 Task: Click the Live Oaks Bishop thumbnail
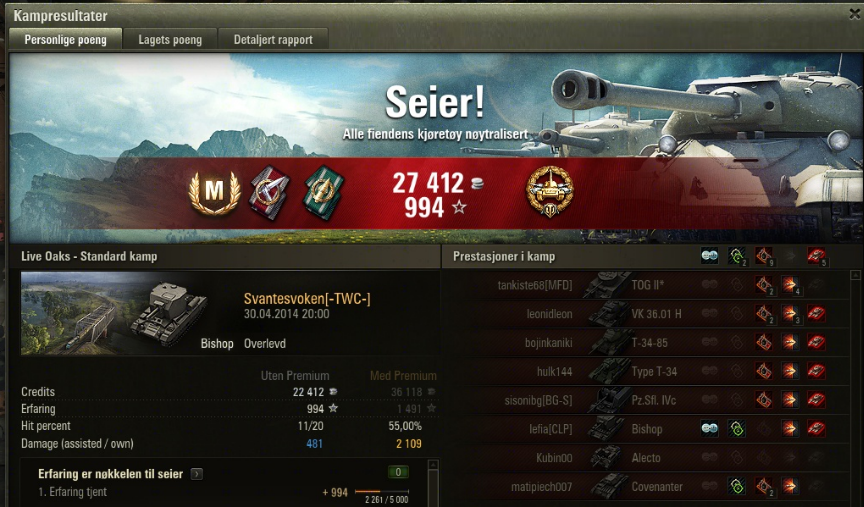(x=114, y=313)
